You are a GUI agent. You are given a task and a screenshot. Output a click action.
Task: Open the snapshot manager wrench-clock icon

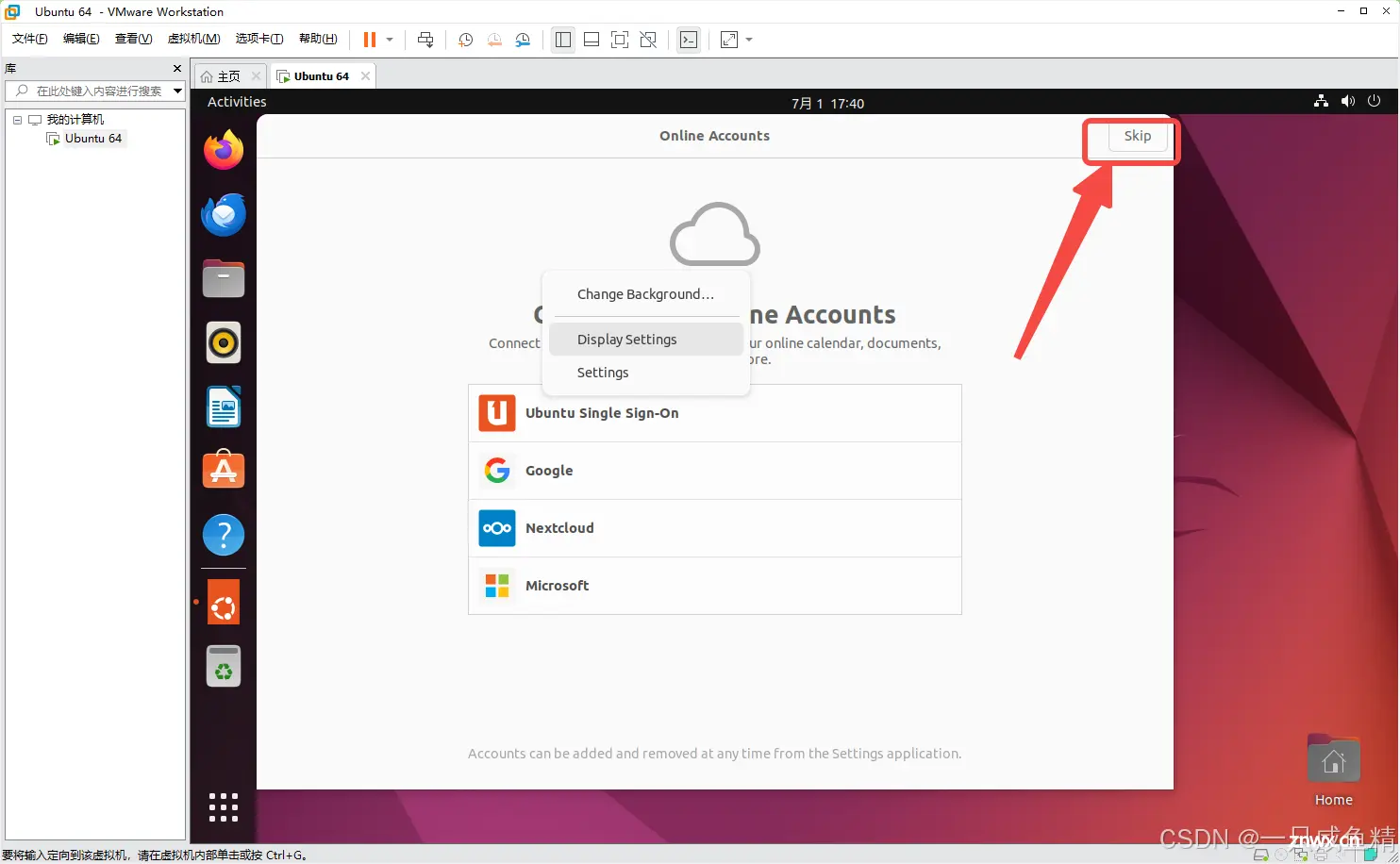tap(523, 40)
